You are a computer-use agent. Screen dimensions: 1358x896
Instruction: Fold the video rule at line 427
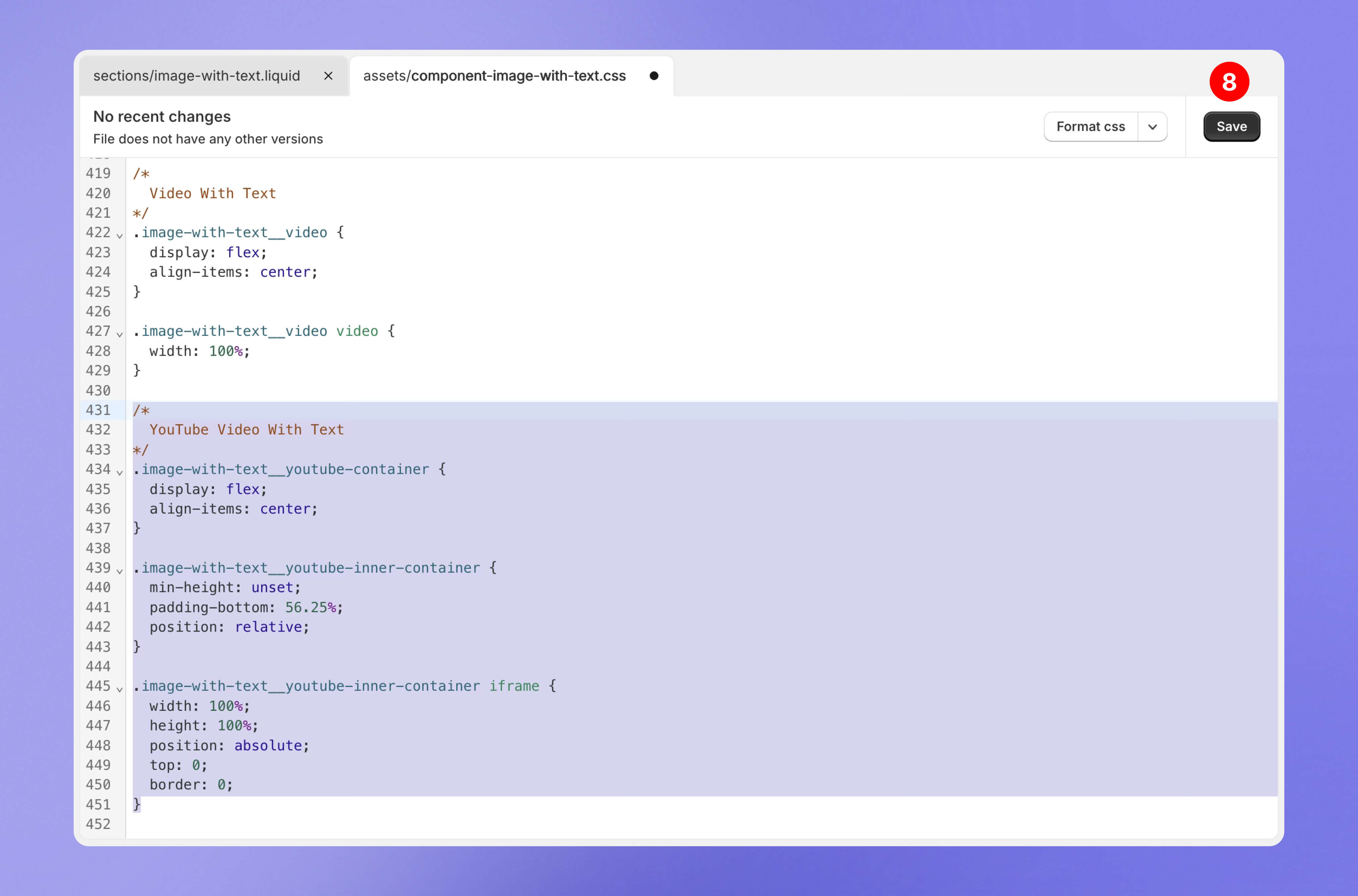click(x=119, y=334)
